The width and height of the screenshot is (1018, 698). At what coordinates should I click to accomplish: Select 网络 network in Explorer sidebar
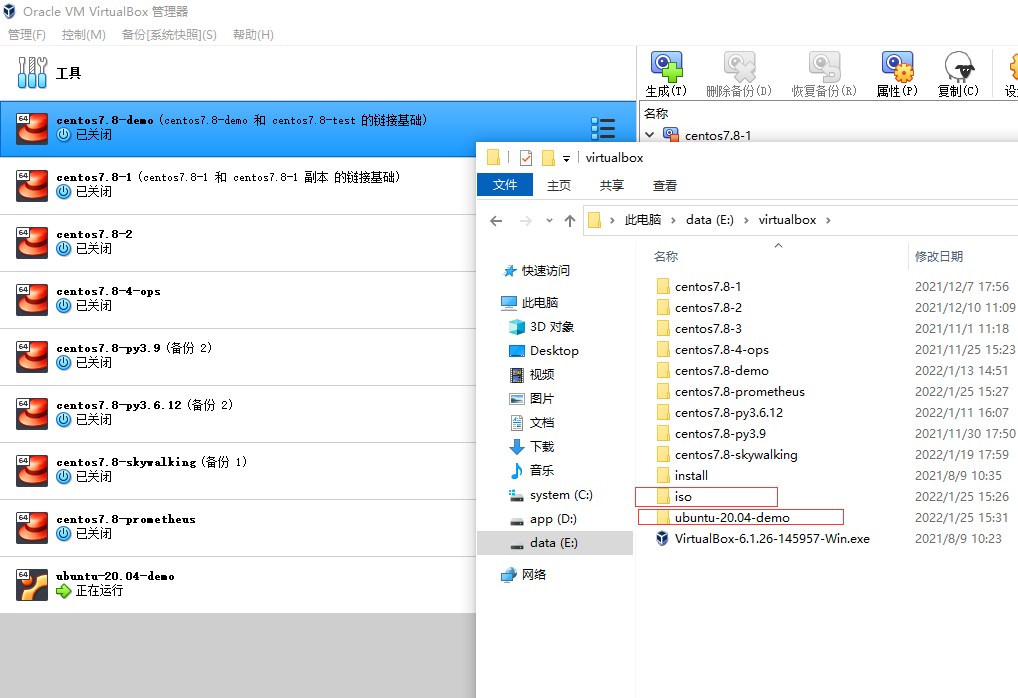tap(534, 575)
